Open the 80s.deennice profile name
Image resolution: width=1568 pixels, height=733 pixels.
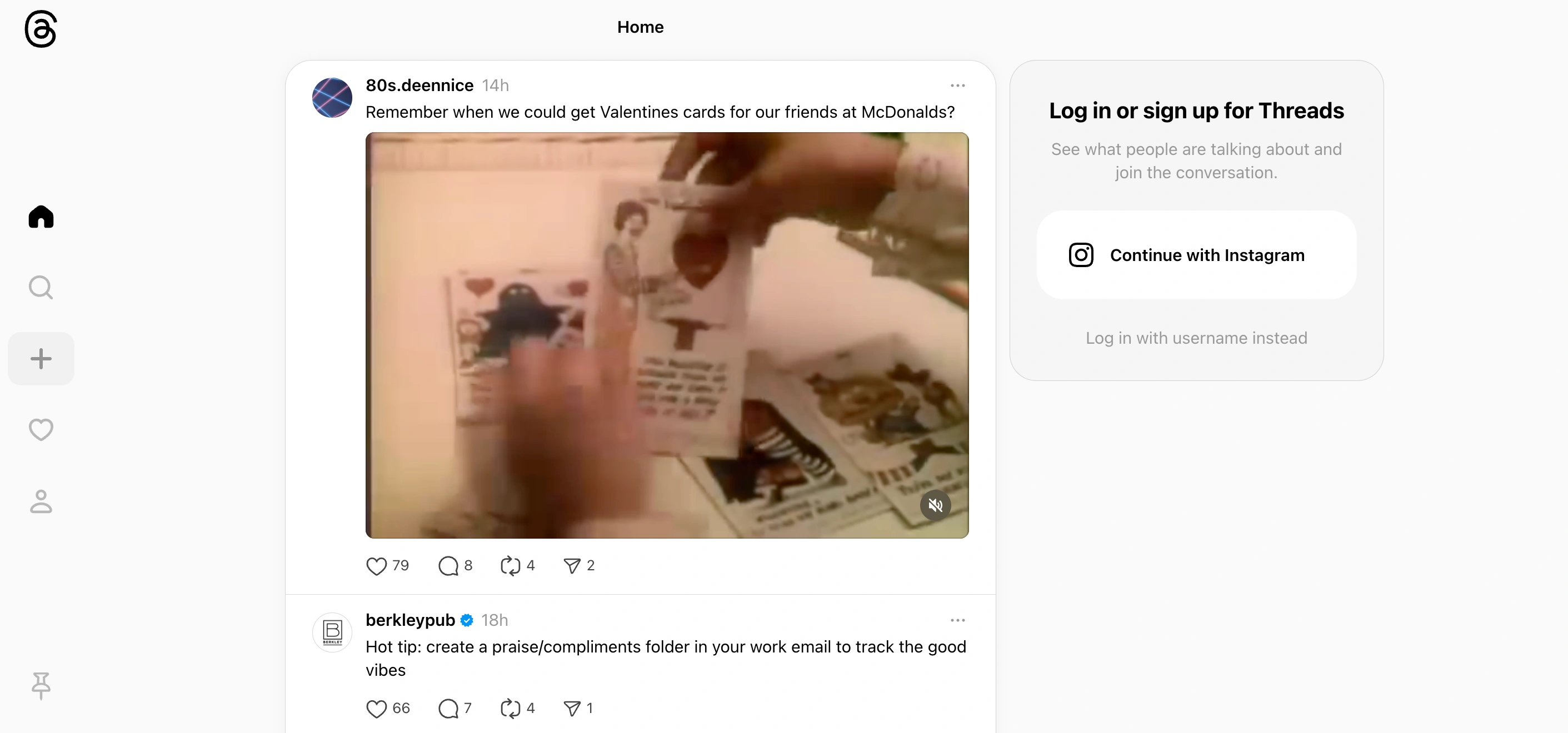[x=420, y=85]
